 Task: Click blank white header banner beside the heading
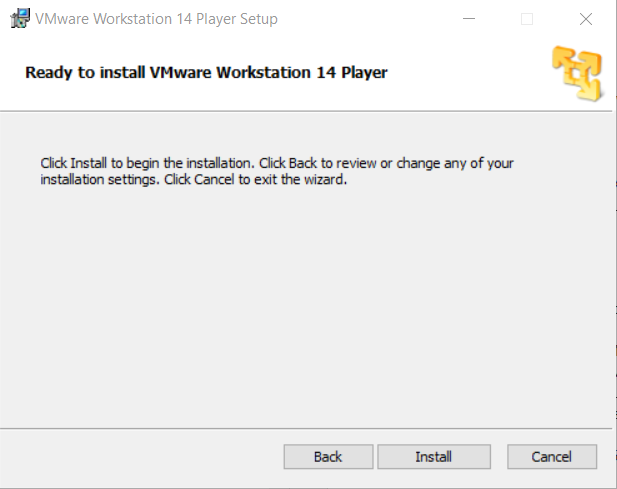click(468, 73)
